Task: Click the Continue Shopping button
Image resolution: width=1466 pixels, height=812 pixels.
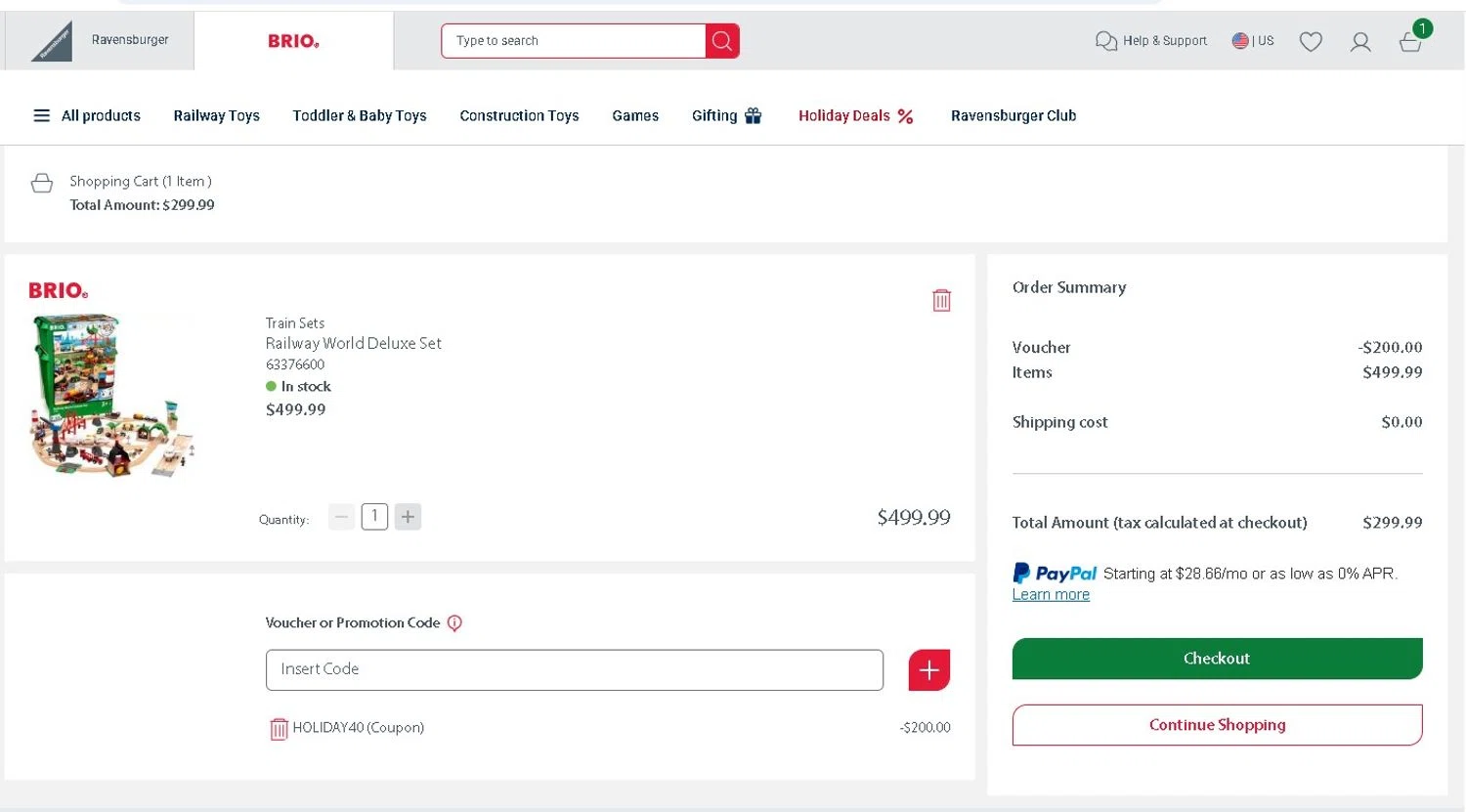Action: click(1217, 725)
